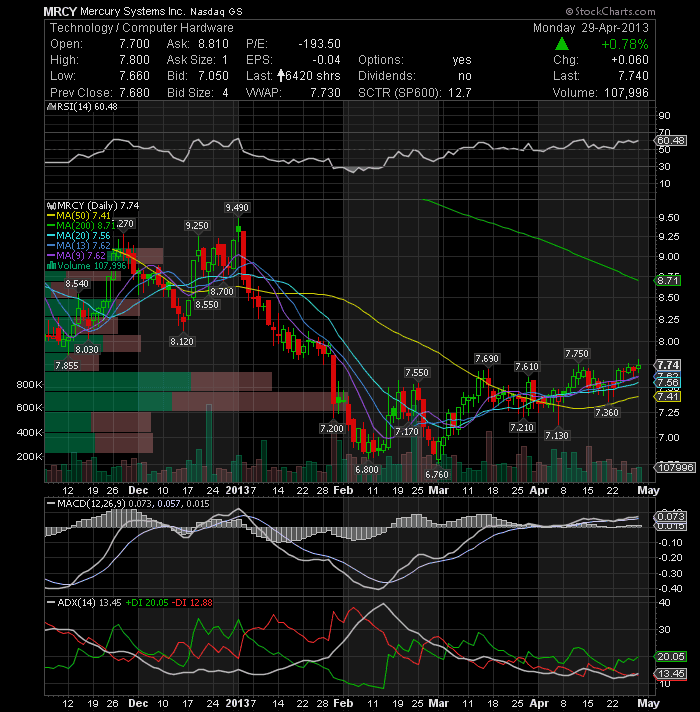Click the 107996 volume axis tag
Viewport: 700px width, 712px height.
click(x=674, y=467)
